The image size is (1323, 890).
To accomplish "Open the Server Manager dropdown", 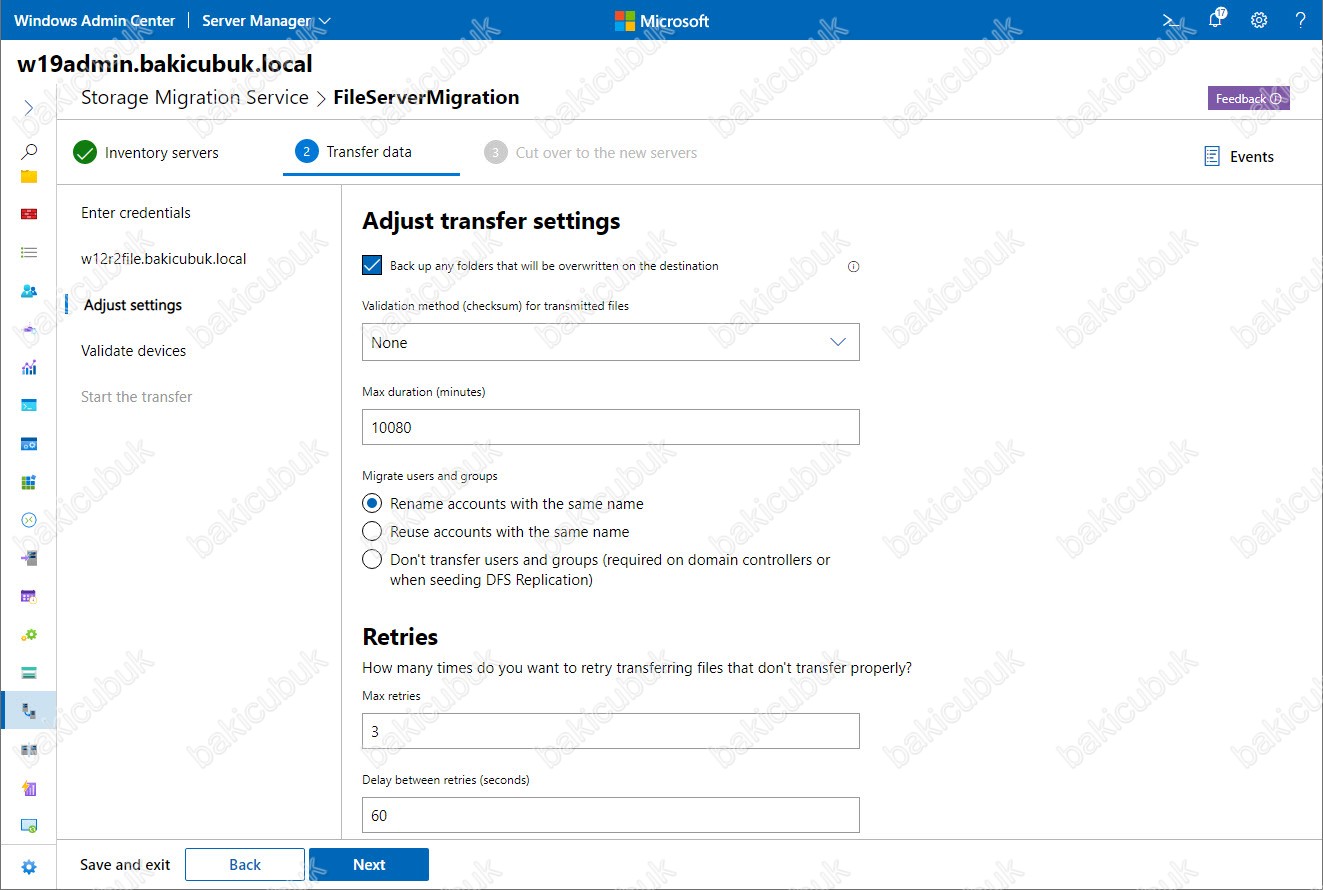I will pyautogui.click(x=266, y=20).
